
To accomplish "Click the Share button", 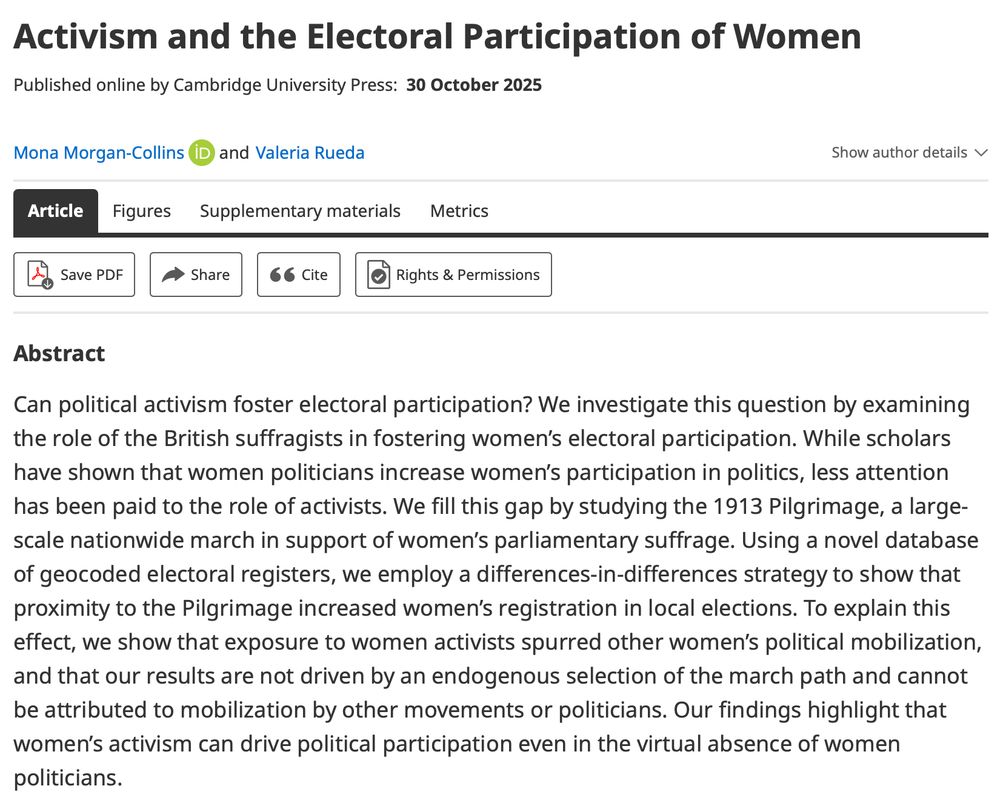I will point(195,274).
